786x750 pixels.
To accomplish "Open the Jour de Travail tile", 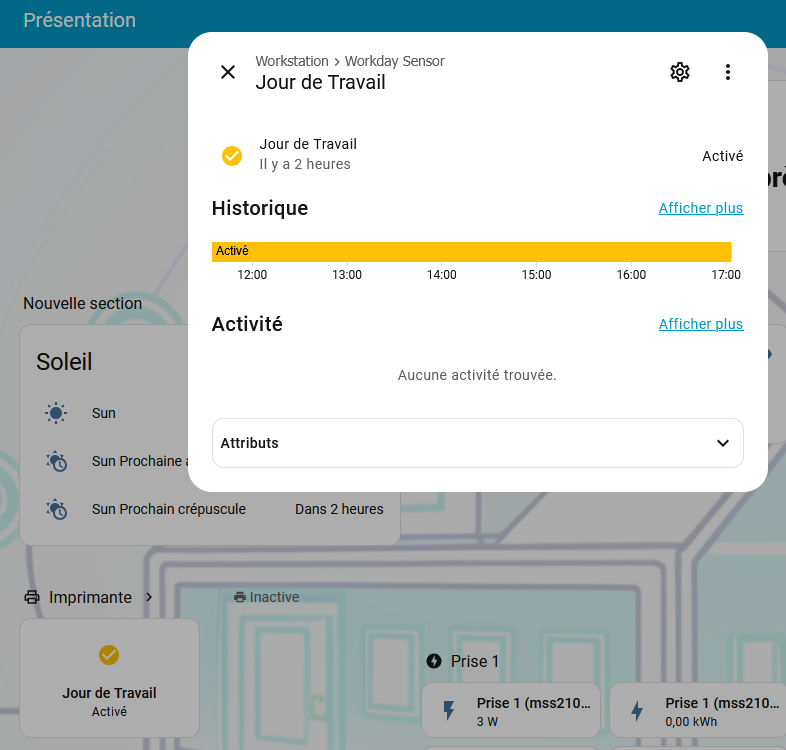I will coord(109,678).
